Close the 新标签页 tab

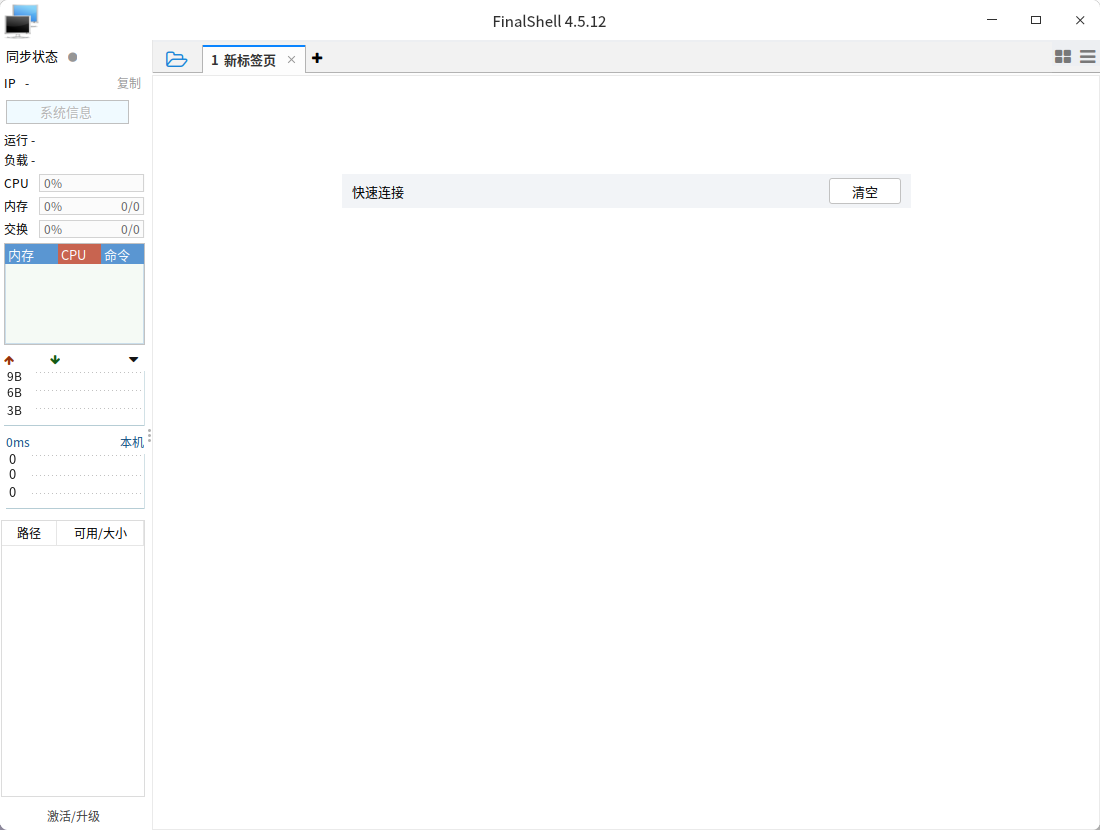(x=291, y=60)
